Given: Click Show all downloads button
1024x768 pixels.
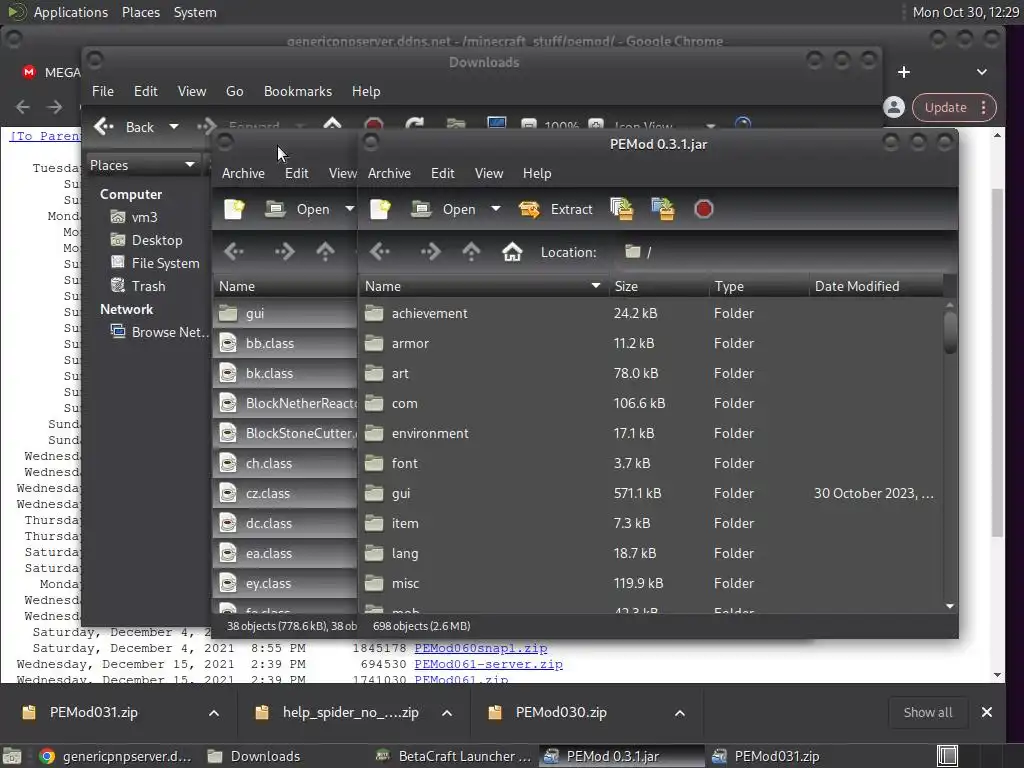Looking at the screenshot, I should pyautogui.click(x=927, y=712).
